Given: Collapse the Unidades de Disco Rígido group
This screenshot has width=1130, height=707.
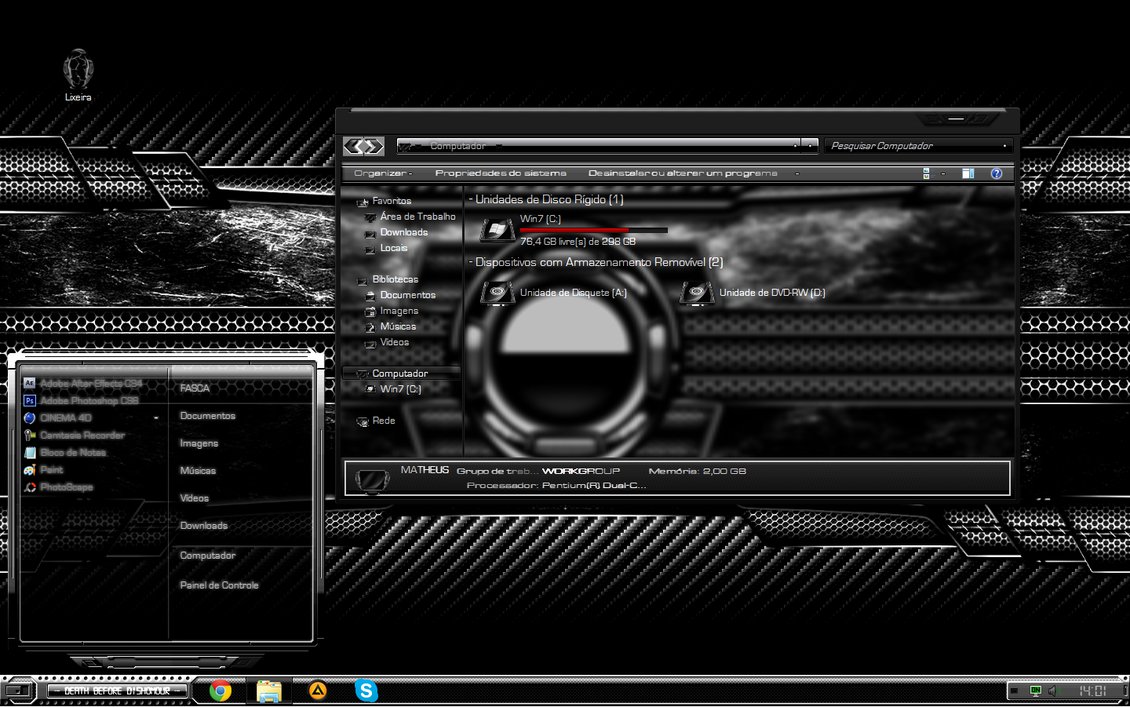Looking at the screenshot, I should (x=470, y=200).
